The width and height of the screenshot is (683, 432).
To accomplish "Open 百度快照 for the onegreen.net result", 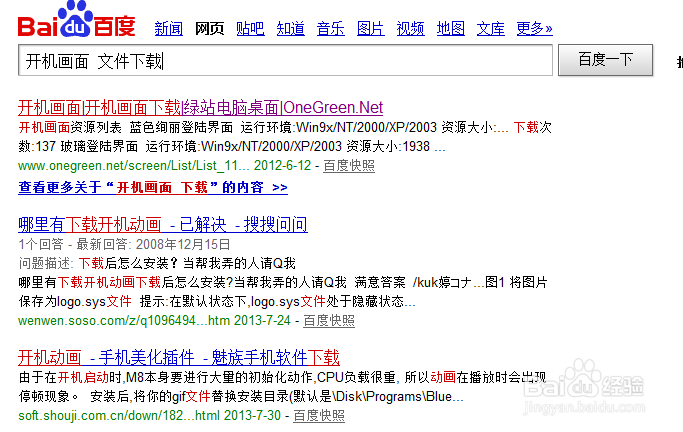I will click(x=349, y=165).
